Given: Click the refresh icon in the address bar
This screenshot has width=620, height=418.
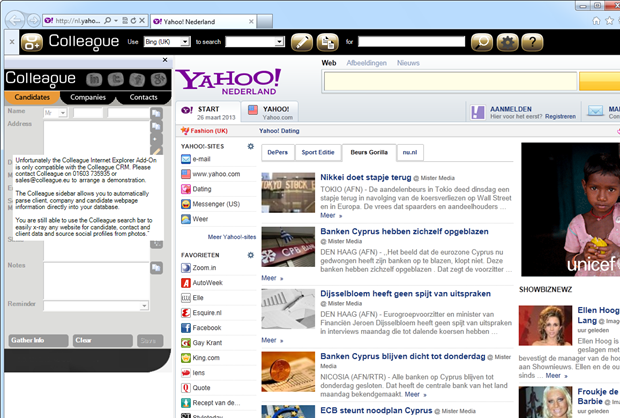Looking at the screenshot, I should [x=133, y=20].
